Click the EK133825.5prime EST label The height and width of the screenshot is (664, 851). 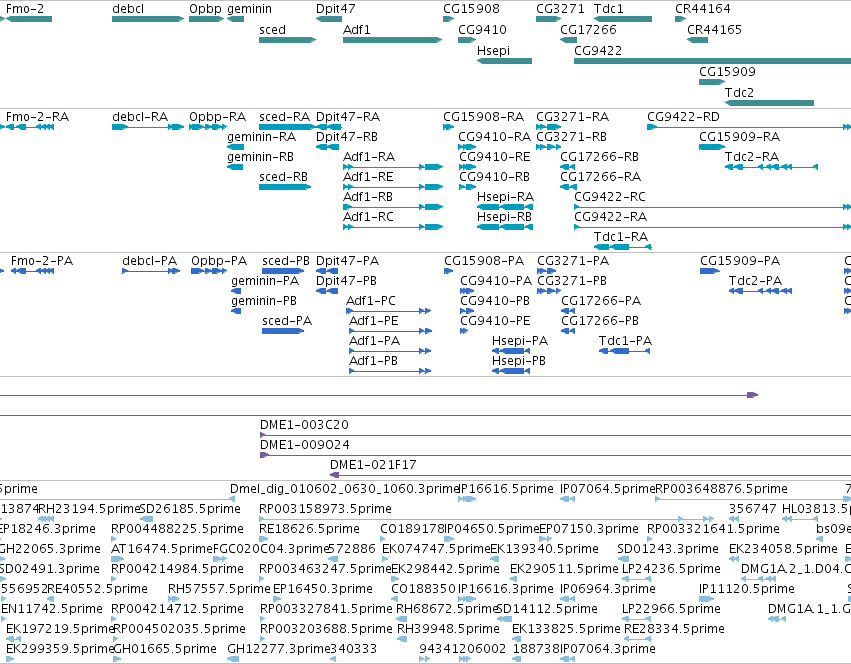tap(566, 629)
